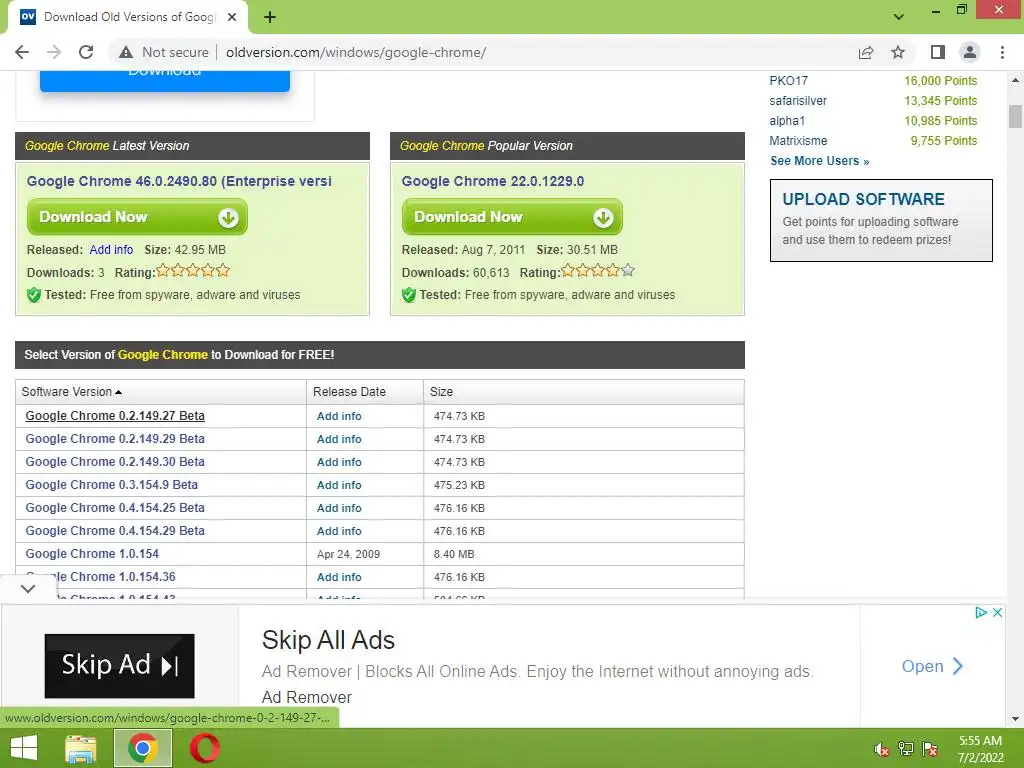Viewport: 1024px width, 768px height.
Task: Launch Opera from the taskbar
Action: click(x=205, y=748)
